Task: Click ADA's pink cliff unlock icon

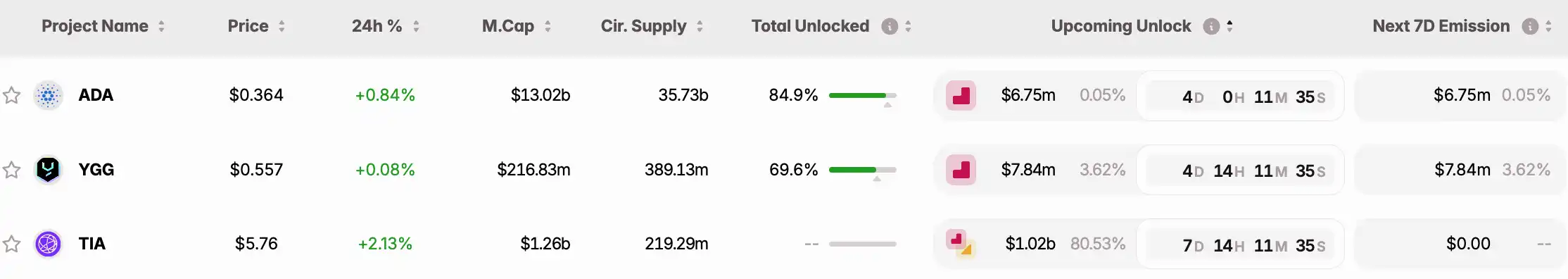Action: click(961, 95)
